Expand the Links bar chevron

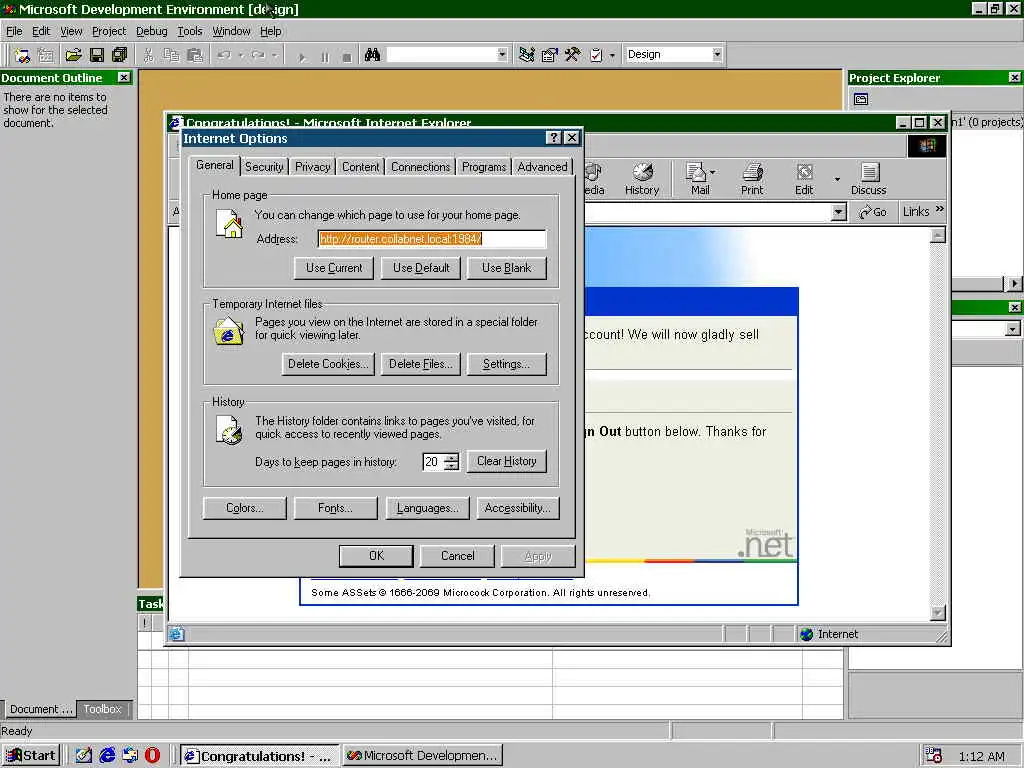pyautogui.click(x=939, y=210)
